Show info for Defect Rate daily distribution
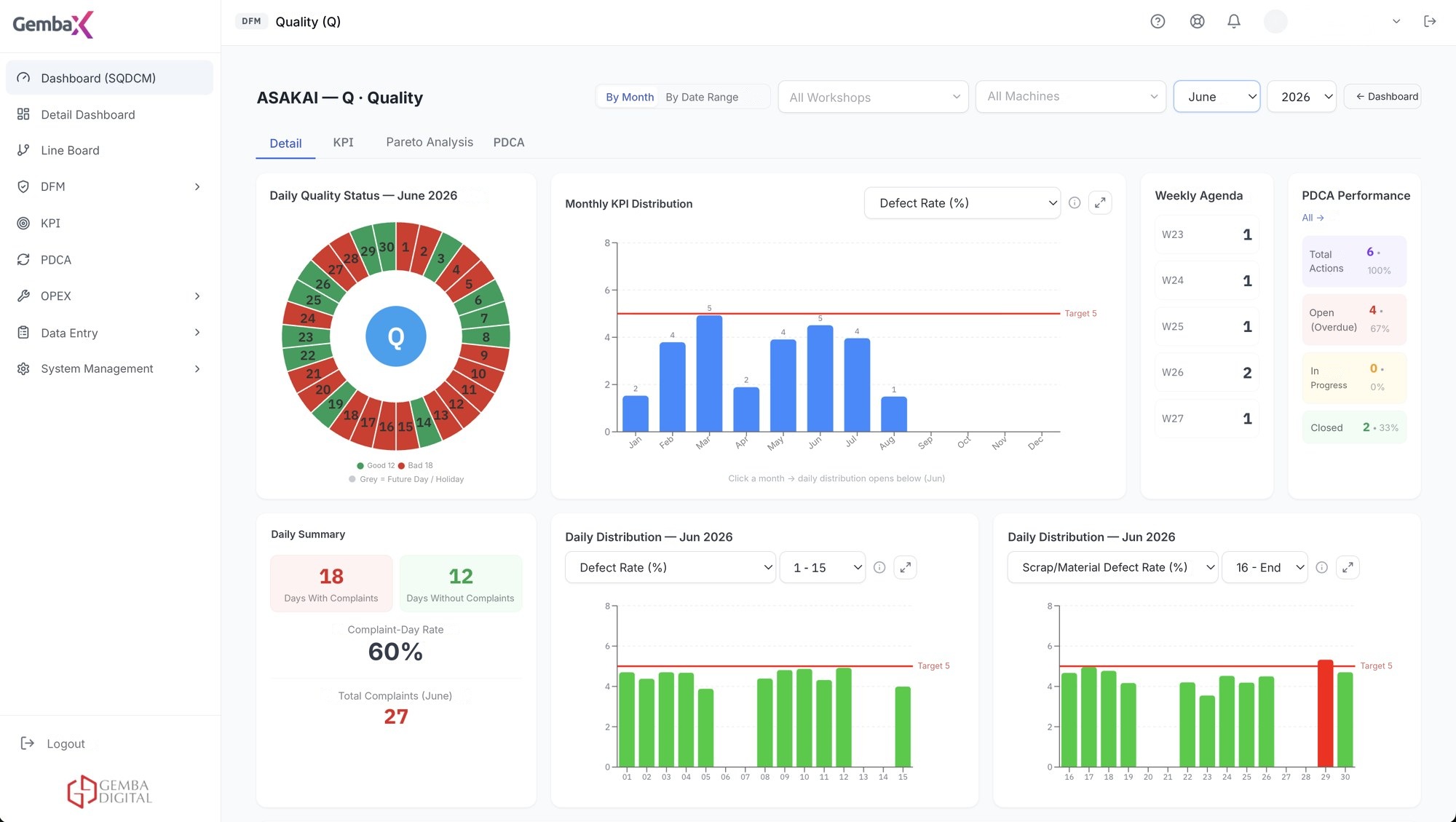Image resolution: width=1456 pixels, height=822 pixels. 879,567
